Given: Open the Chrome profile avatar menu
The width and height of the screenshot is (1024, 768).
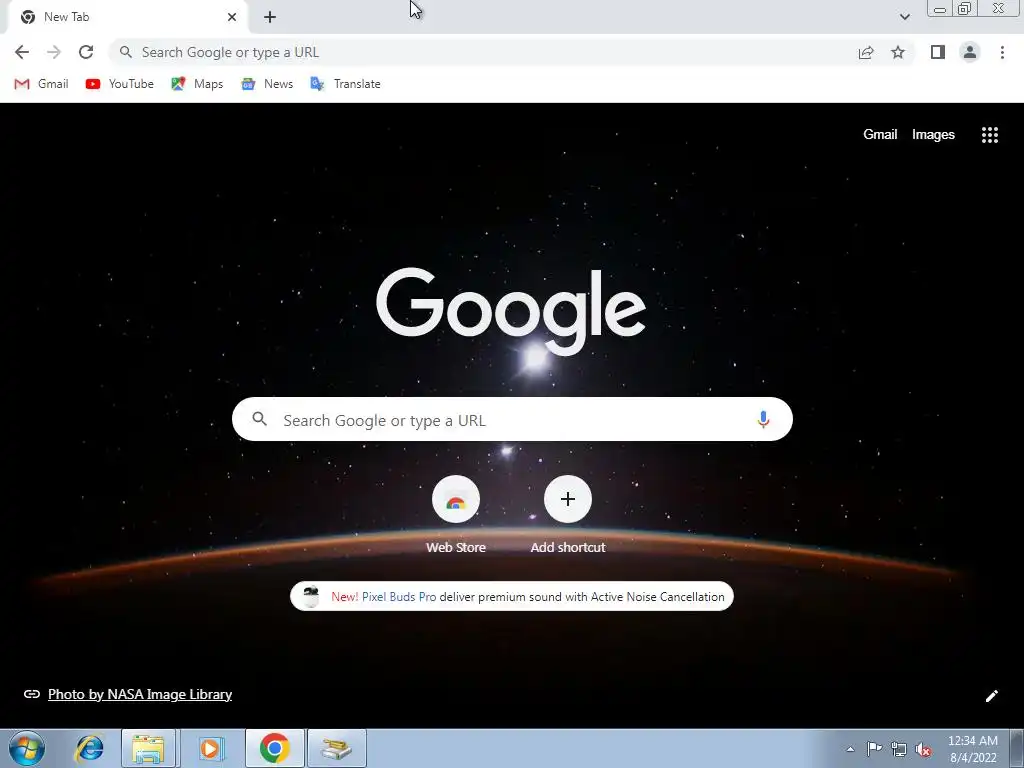Looking at the screenshot, I should pos(970,52).
